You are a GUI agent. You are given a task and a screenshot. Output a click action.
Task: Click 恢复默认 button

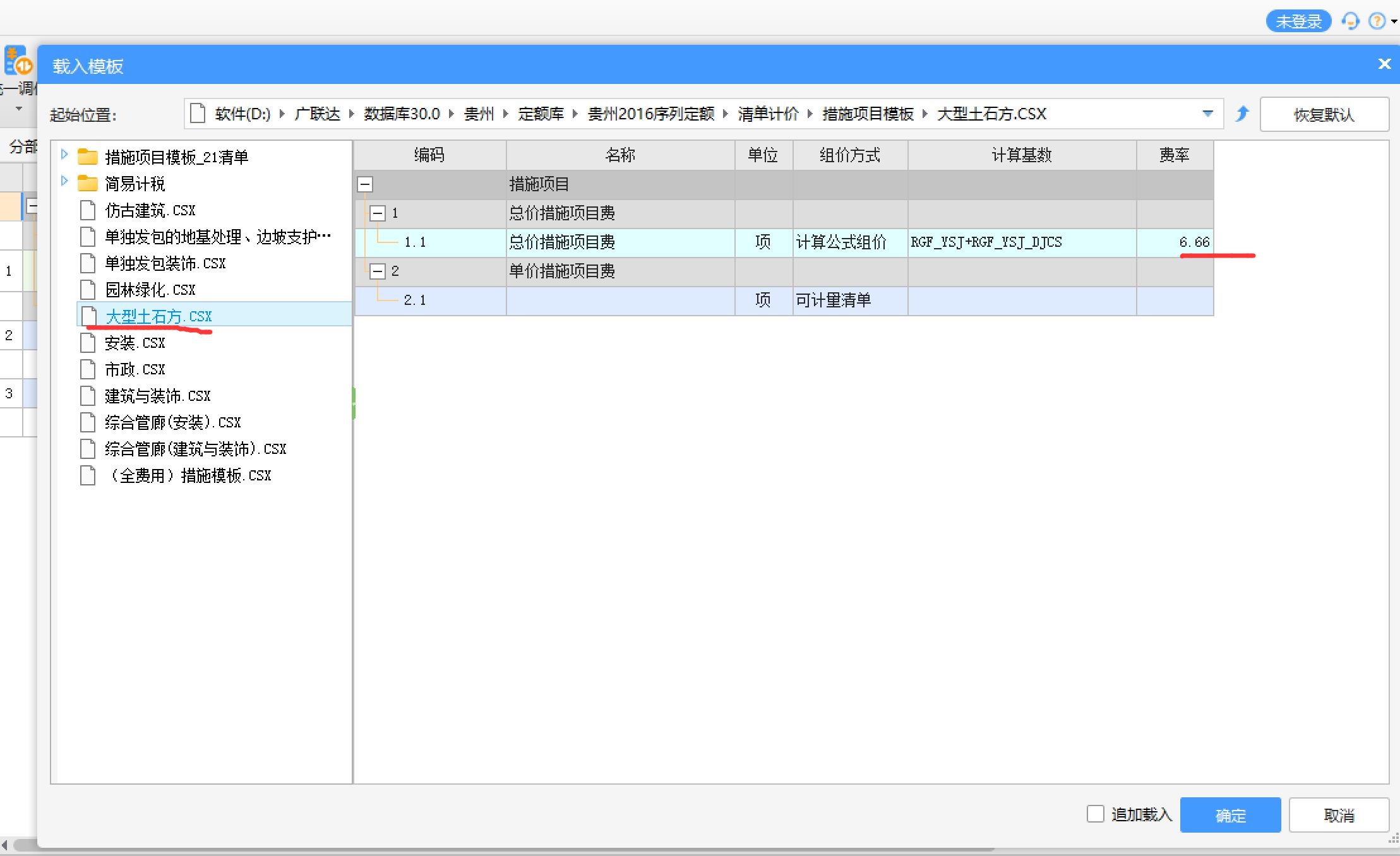tap(1324, 115)
